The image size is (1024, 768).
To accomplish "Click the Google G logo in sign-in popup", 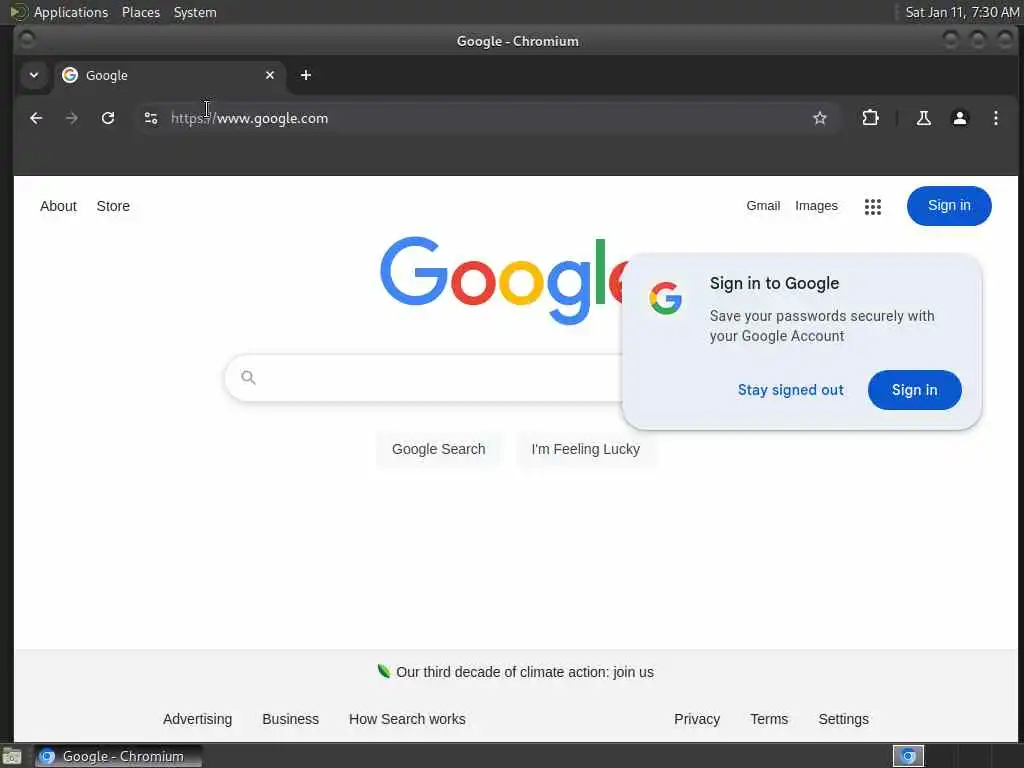I will tap(665, 298).
